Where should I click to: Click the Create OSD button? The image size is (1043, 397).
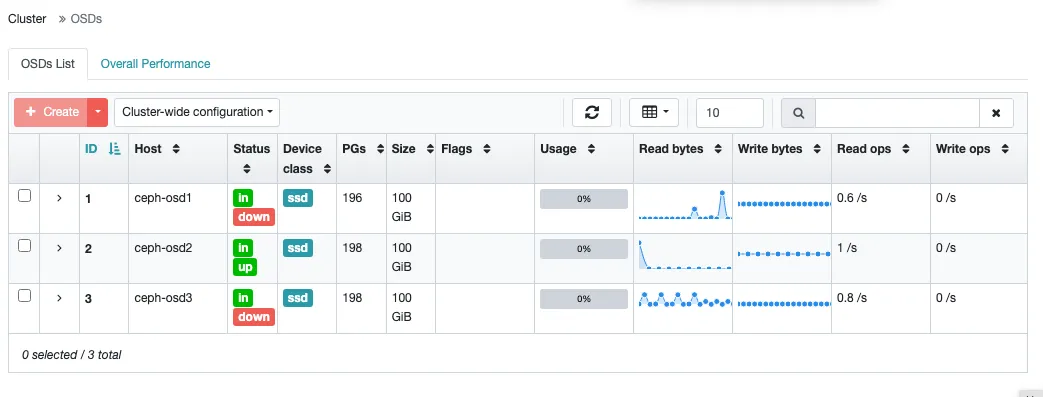[51, 112]
